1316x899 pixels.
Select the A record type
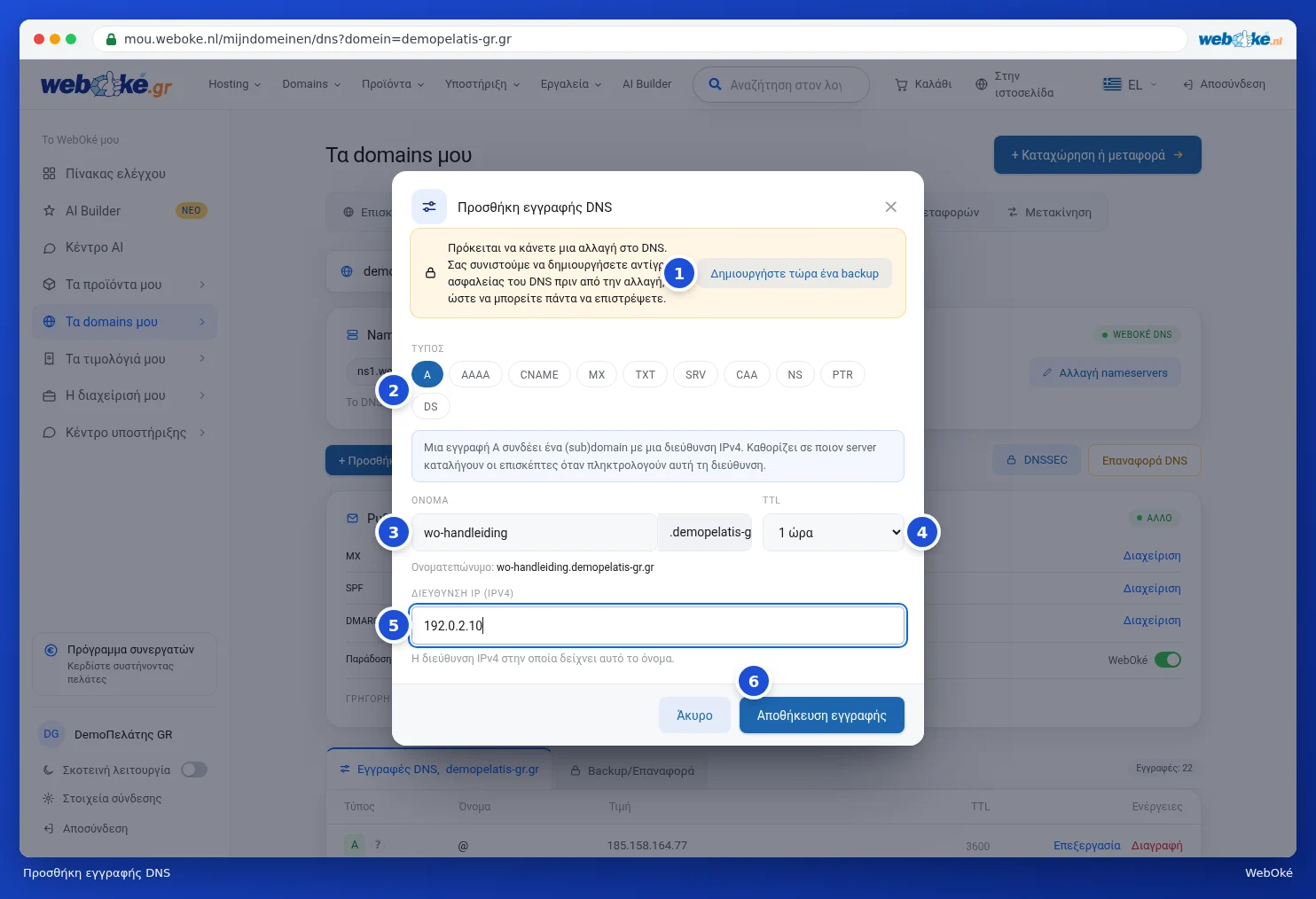pyautogui.click(x=427, y=375)
